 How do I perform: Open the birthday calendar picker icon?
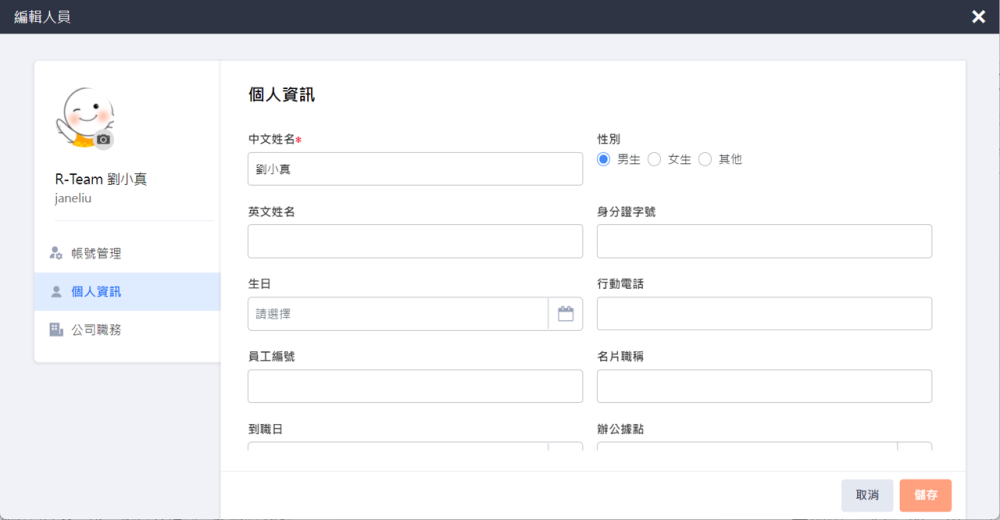click(566, 314)
